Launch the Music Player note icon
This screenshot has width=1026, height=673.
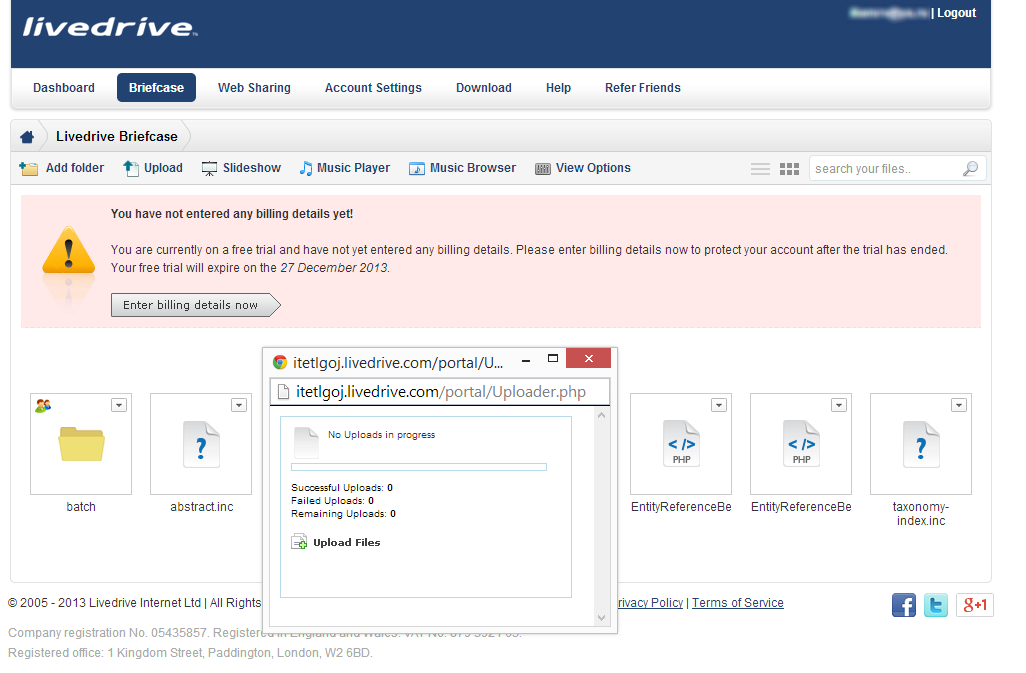click(306, 169)
